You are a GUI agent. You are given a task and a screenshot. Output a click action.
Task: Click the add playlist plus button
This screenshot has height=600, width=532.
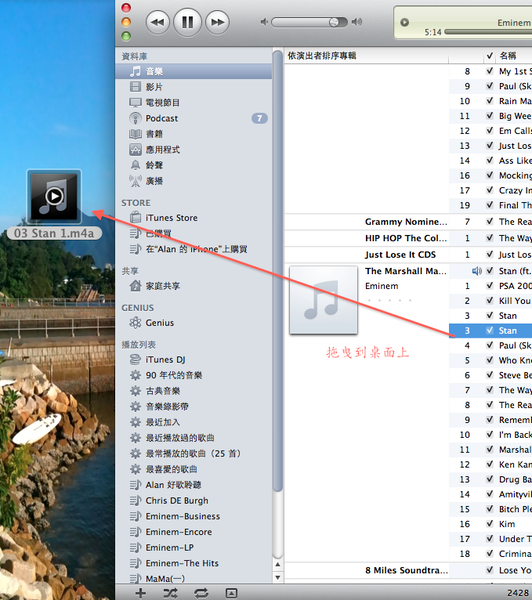(x=140, y=593)
